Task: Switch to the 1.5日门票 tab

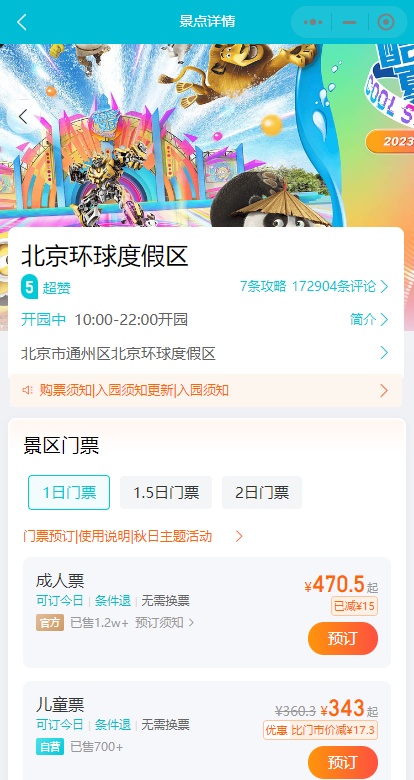Action: (166, 492)
